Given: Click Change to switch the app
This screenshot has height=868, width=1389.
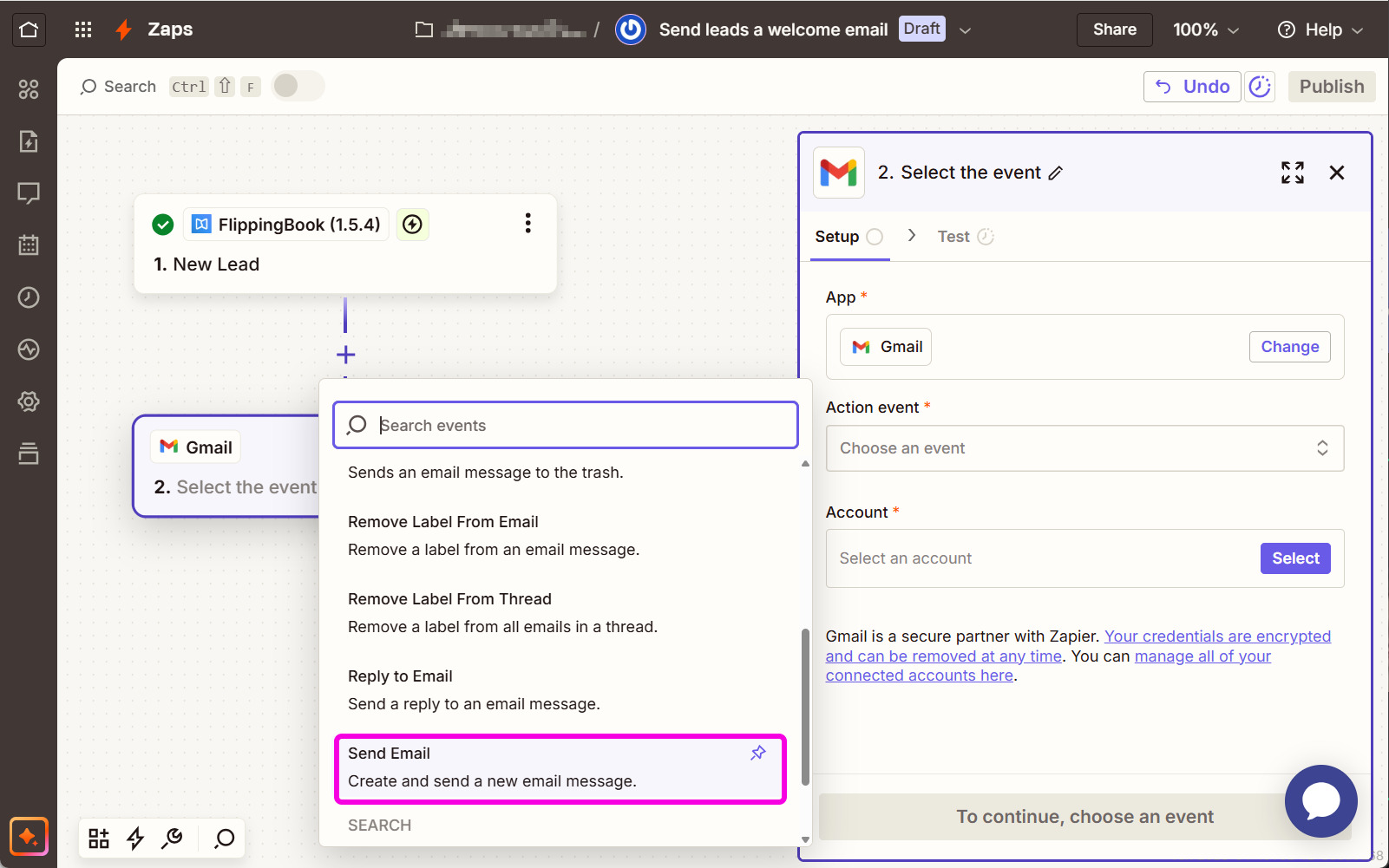Looking at the screenshot, I should [x=1289, y=347].
